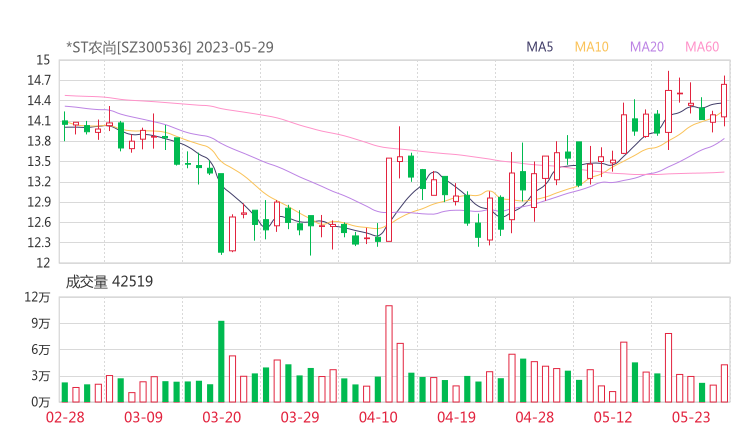Viewport: 740px width, 440px height.
Task: Click the 13.2 price axis label
Action: click(x=39, y=182)
